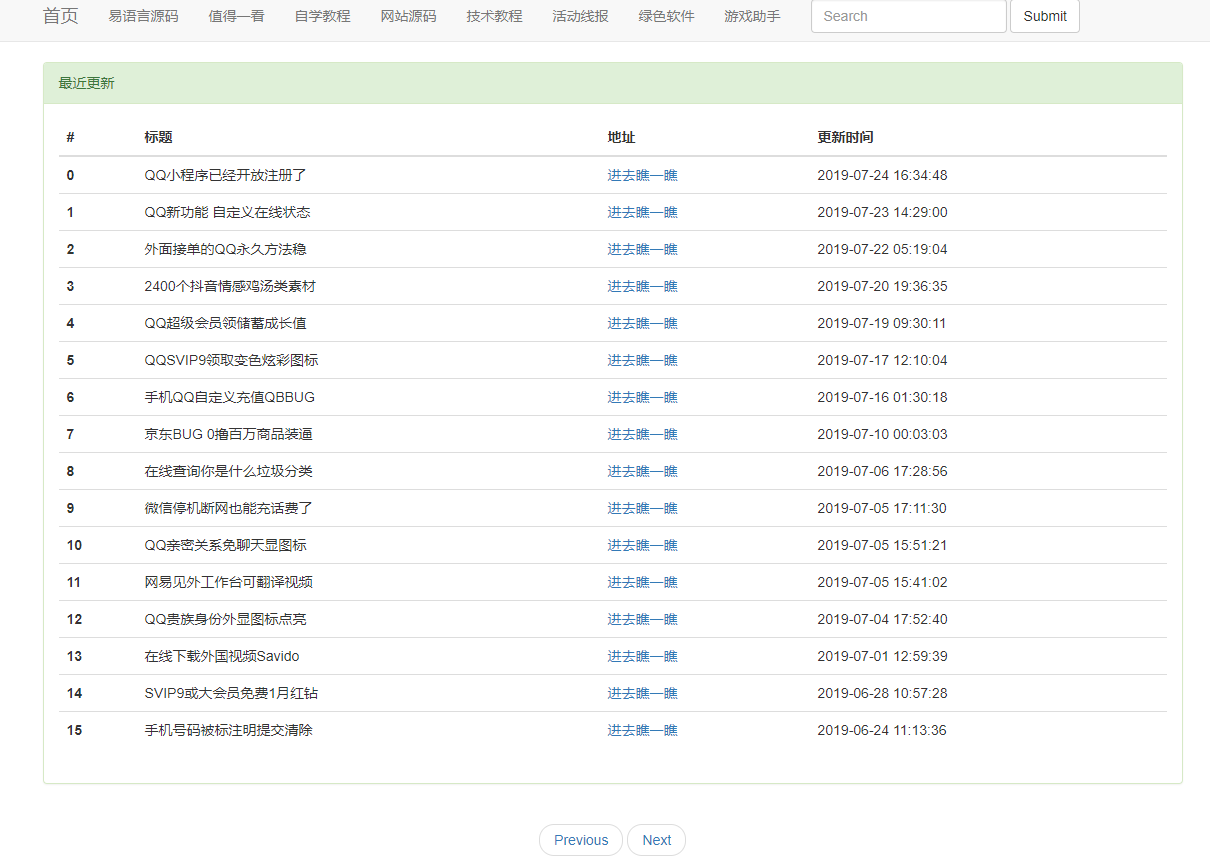Open the 自学教程 section
The image size is (1210, 861).
[322, 16]
